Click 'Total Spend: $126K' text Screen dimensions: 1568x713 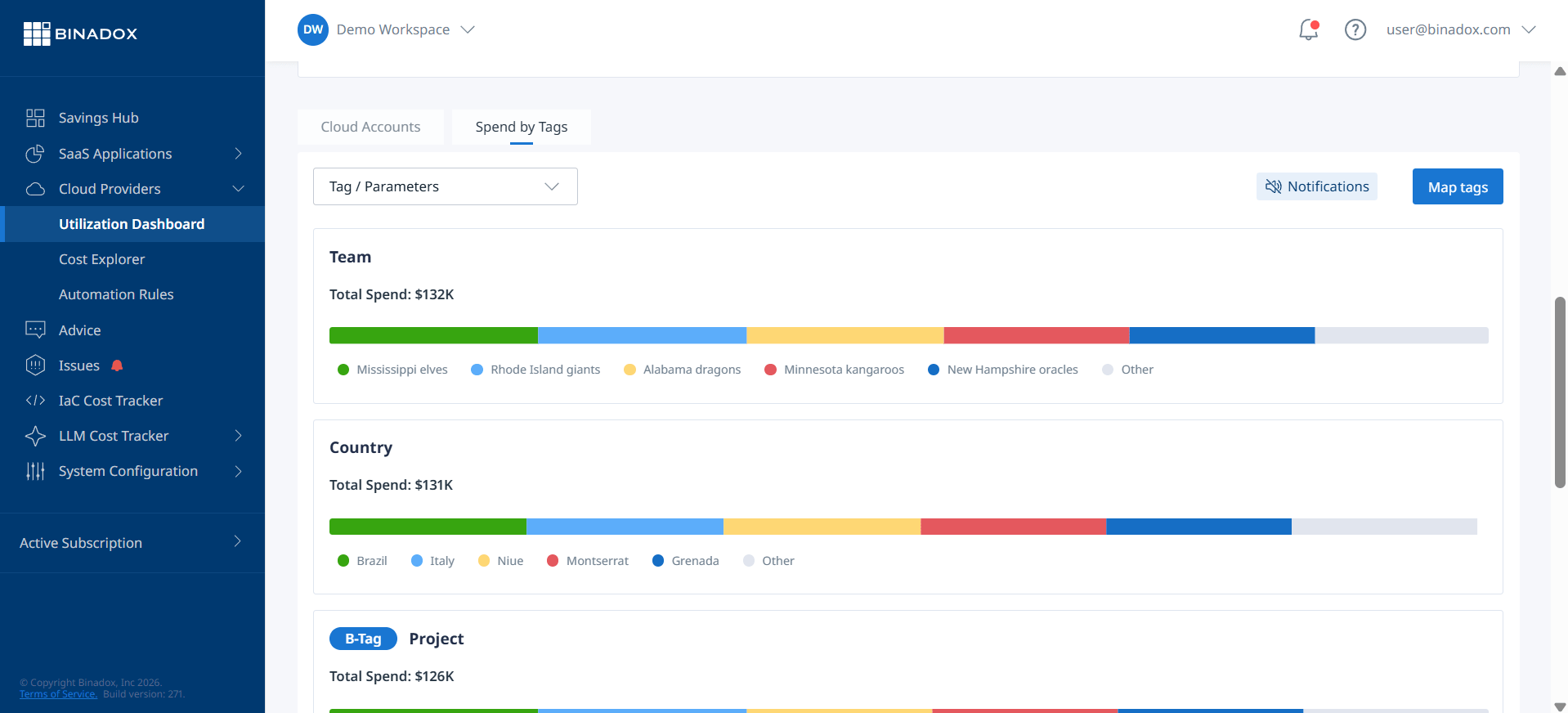coord(392,676)
